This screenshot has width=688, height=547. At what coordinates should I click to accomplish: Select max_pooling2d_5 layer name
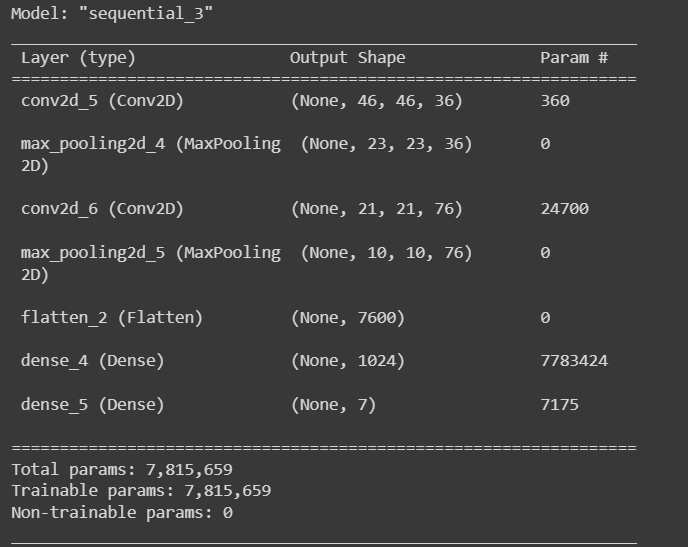tap(151, 263)
